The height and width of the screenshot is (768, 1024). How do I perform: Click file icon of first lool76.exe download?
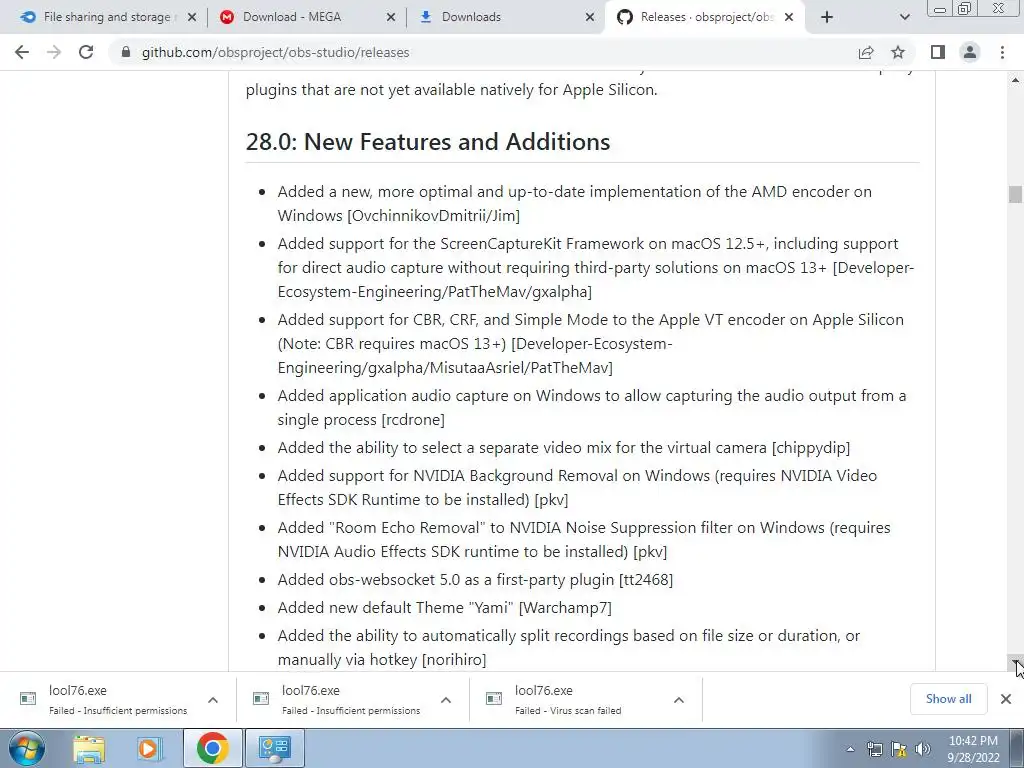pos(28,699)
